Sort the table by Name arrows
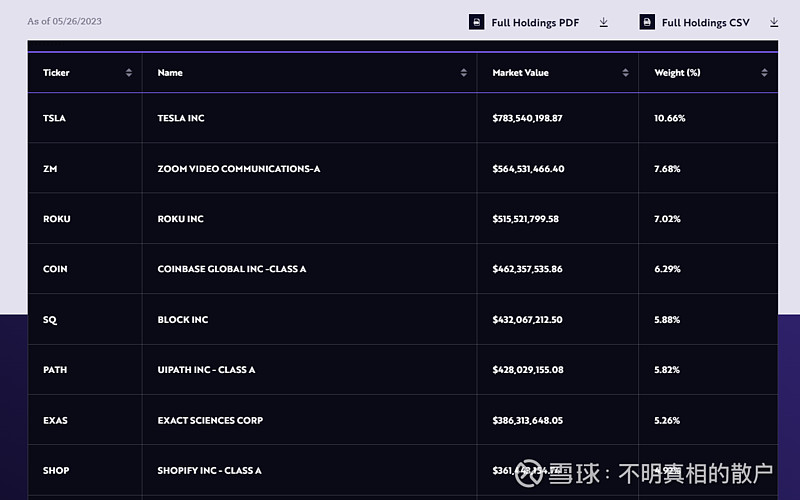Image resolution: width=800 pixels, height=500 pixels. [464, 72]
